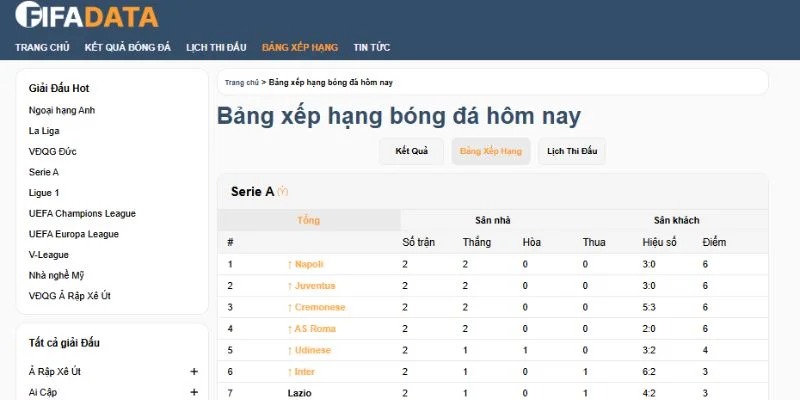Open Serie A in Giải Đấu Hot list
The image size is (800, 400).
point(44,172)
